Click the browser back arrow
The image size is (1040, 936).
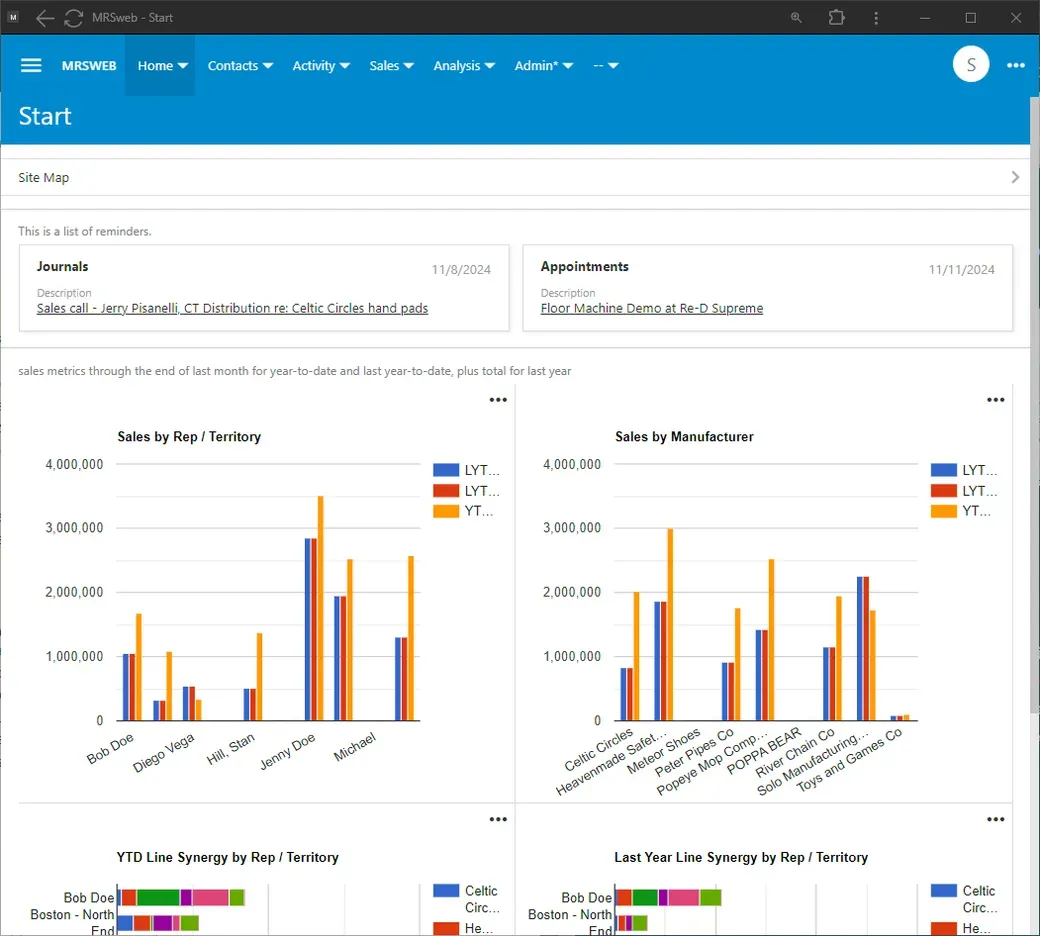tap(45, 18)
